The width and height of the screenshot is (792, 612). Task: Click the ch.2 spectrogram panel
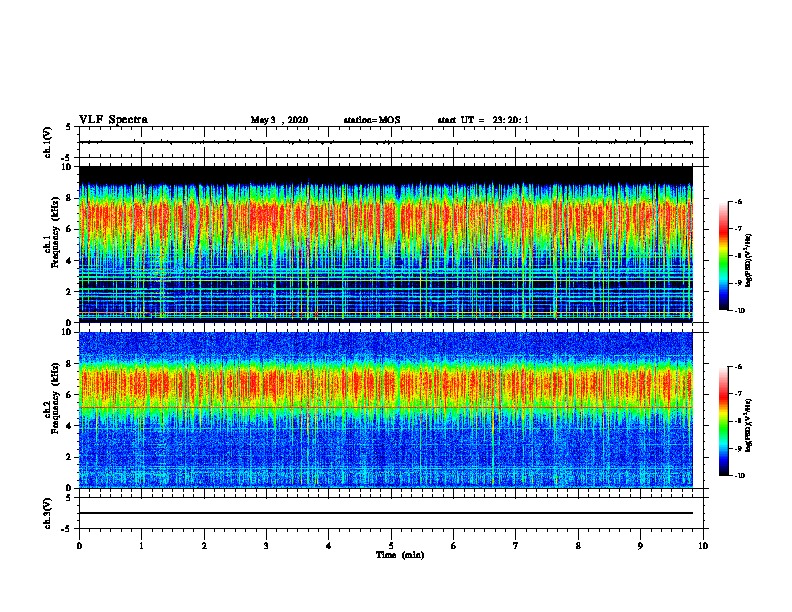[x=385, y=410]
